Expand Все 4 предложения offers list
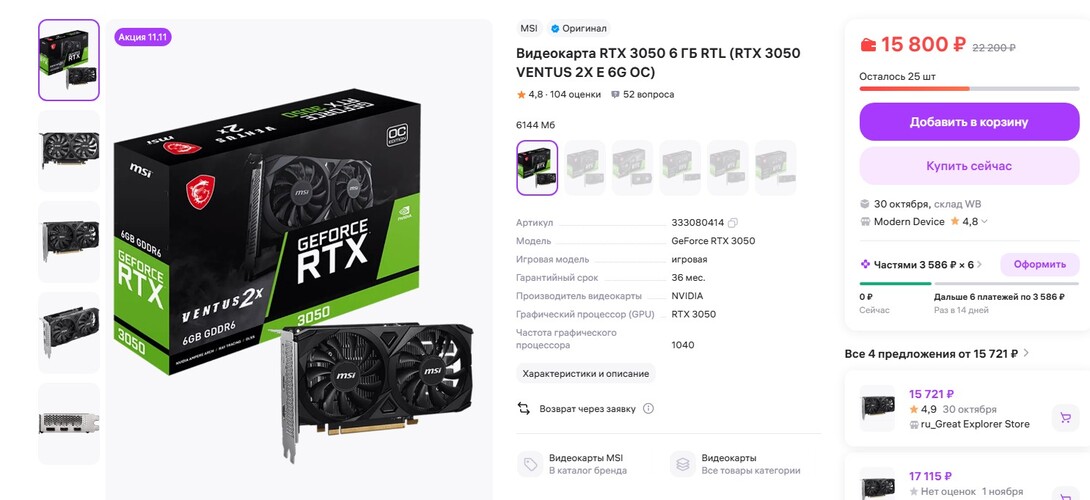Screen dimensions: 1090x500 click(x=937, y=354)
